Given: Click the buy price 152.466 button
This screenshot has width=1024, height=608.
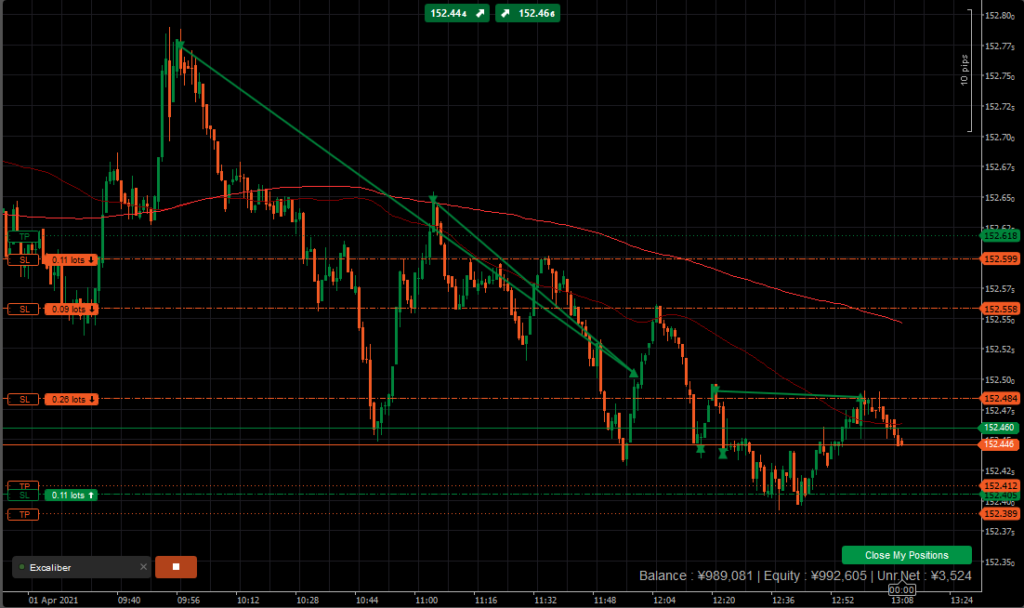Looking at the screenshot, I should [528, 13].
